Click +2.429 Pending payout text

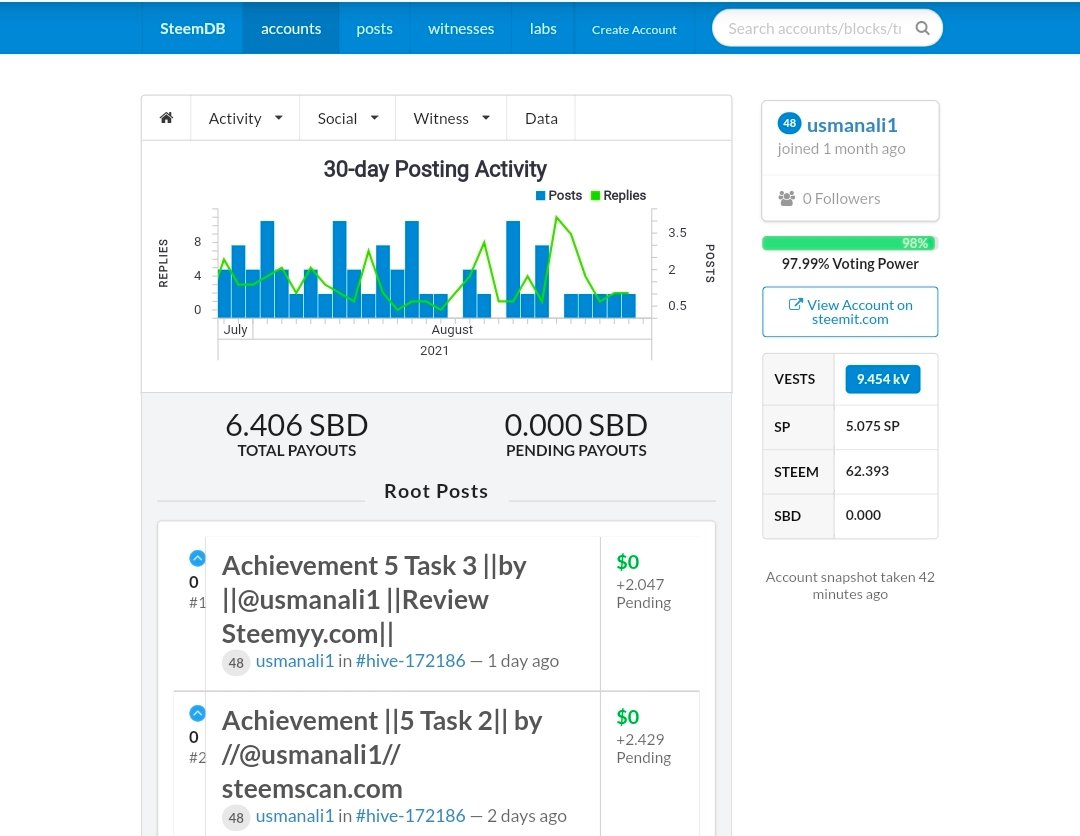pos(643,748)
